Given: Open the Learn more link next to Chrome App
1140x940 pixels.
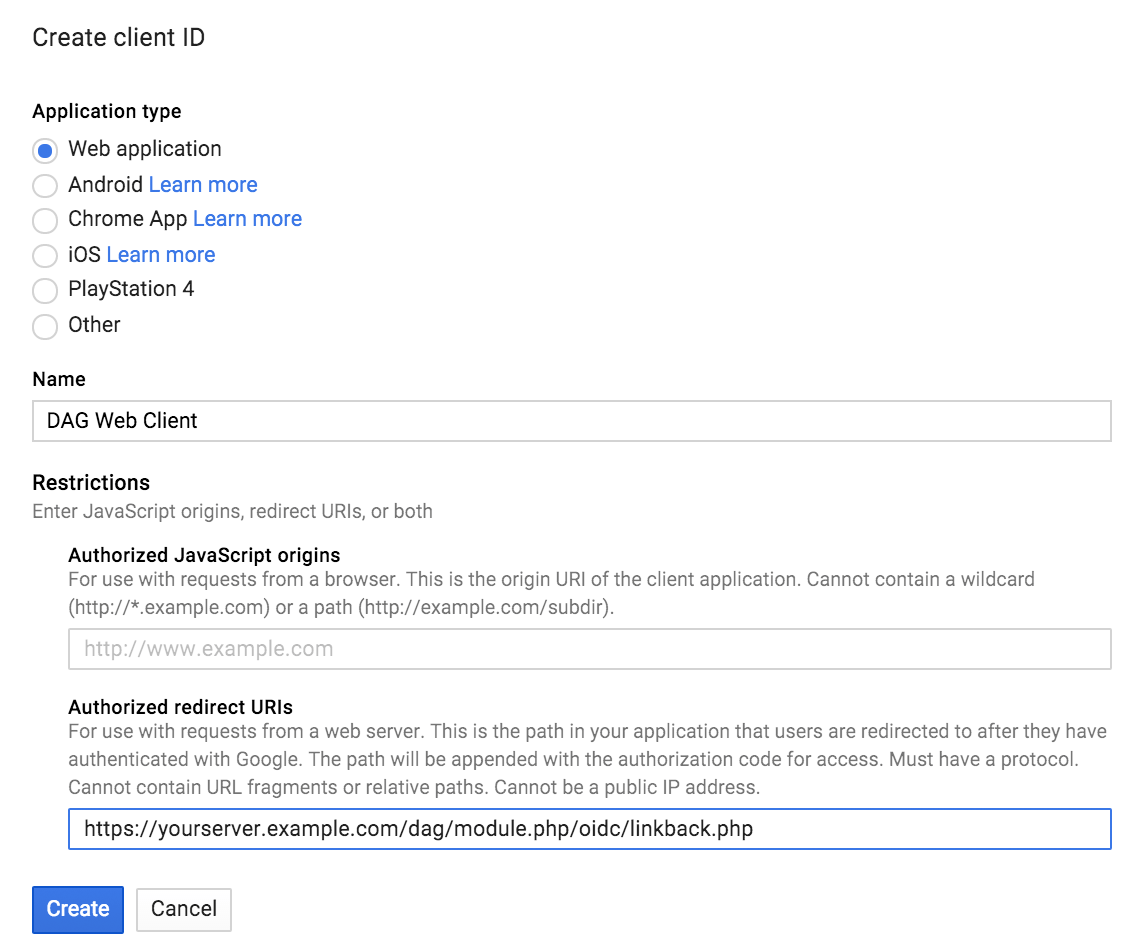Looking at the screenshot, I should pyautogui.click(x=247, y=219).
